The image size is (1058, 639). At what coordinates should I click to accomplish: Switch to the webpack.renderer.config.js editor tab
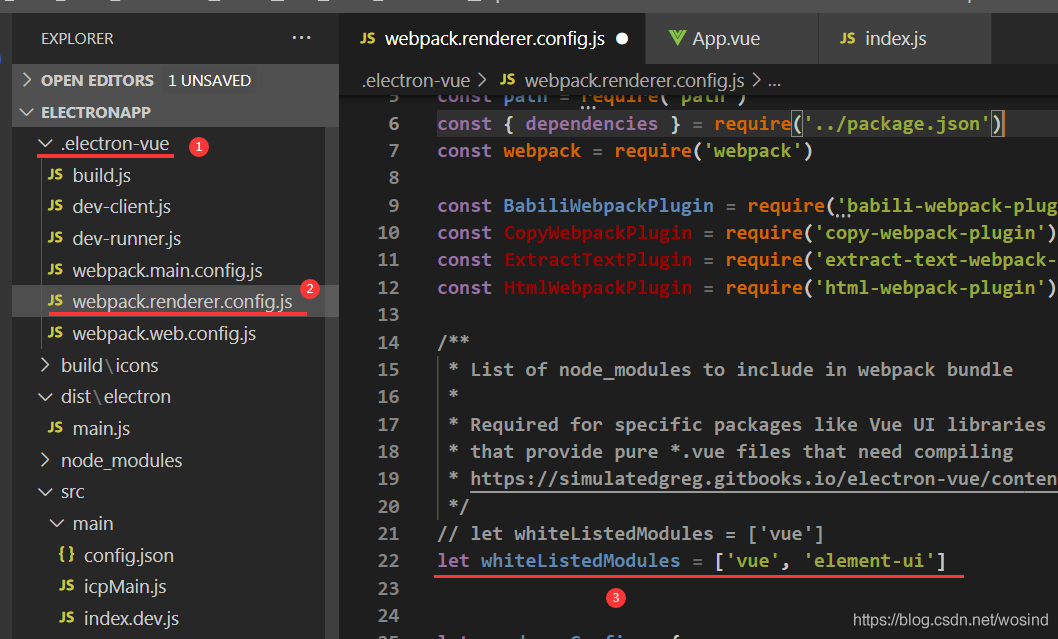point(493,38)
